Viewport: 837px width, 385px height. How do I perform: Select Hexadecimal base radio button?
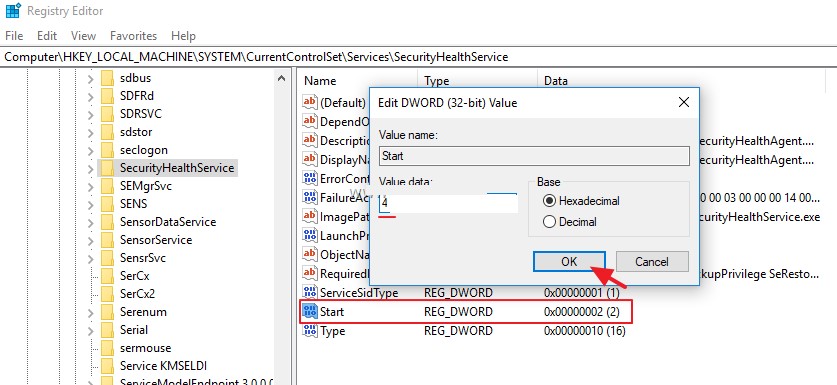(549, 201)
